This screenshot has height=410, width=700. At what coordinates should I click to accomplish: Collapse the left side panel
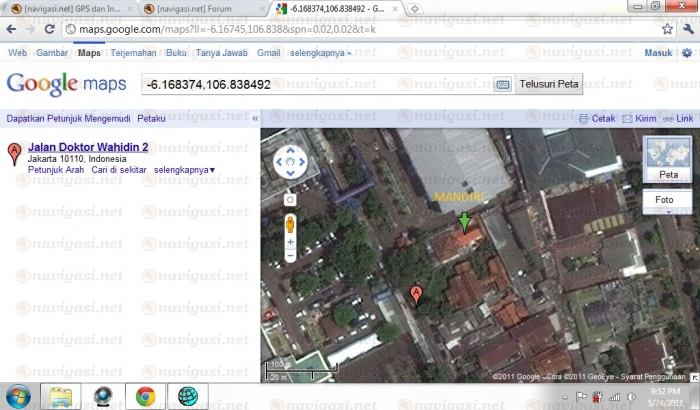(x=254, y=118)
